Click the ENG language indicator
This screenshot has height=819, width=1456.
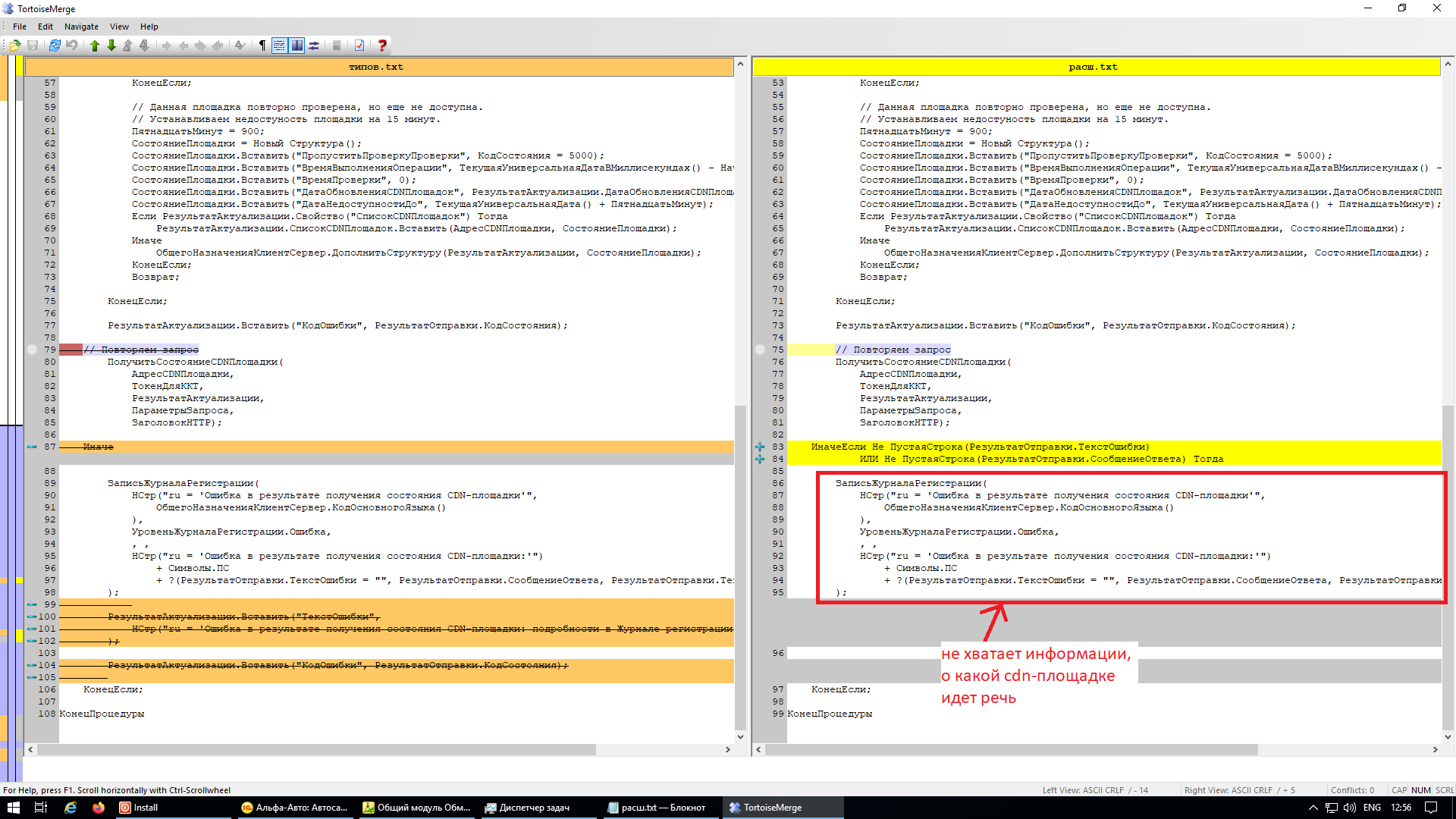1372,808
